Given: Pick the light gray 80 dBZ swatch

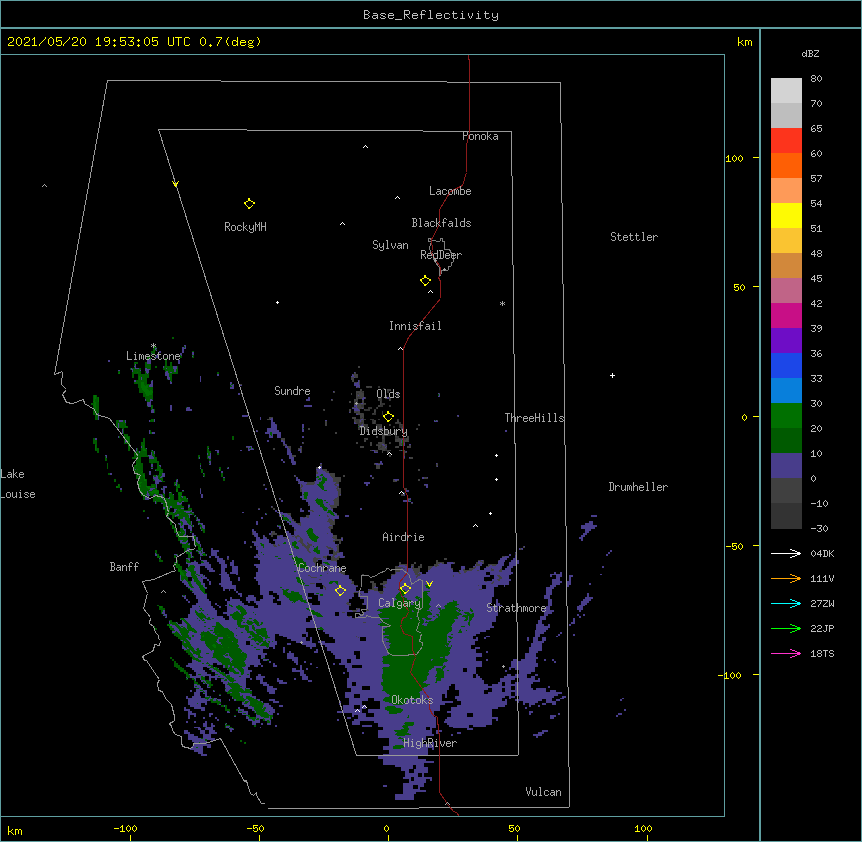Looking at the screenshot, I should [786, 91].
